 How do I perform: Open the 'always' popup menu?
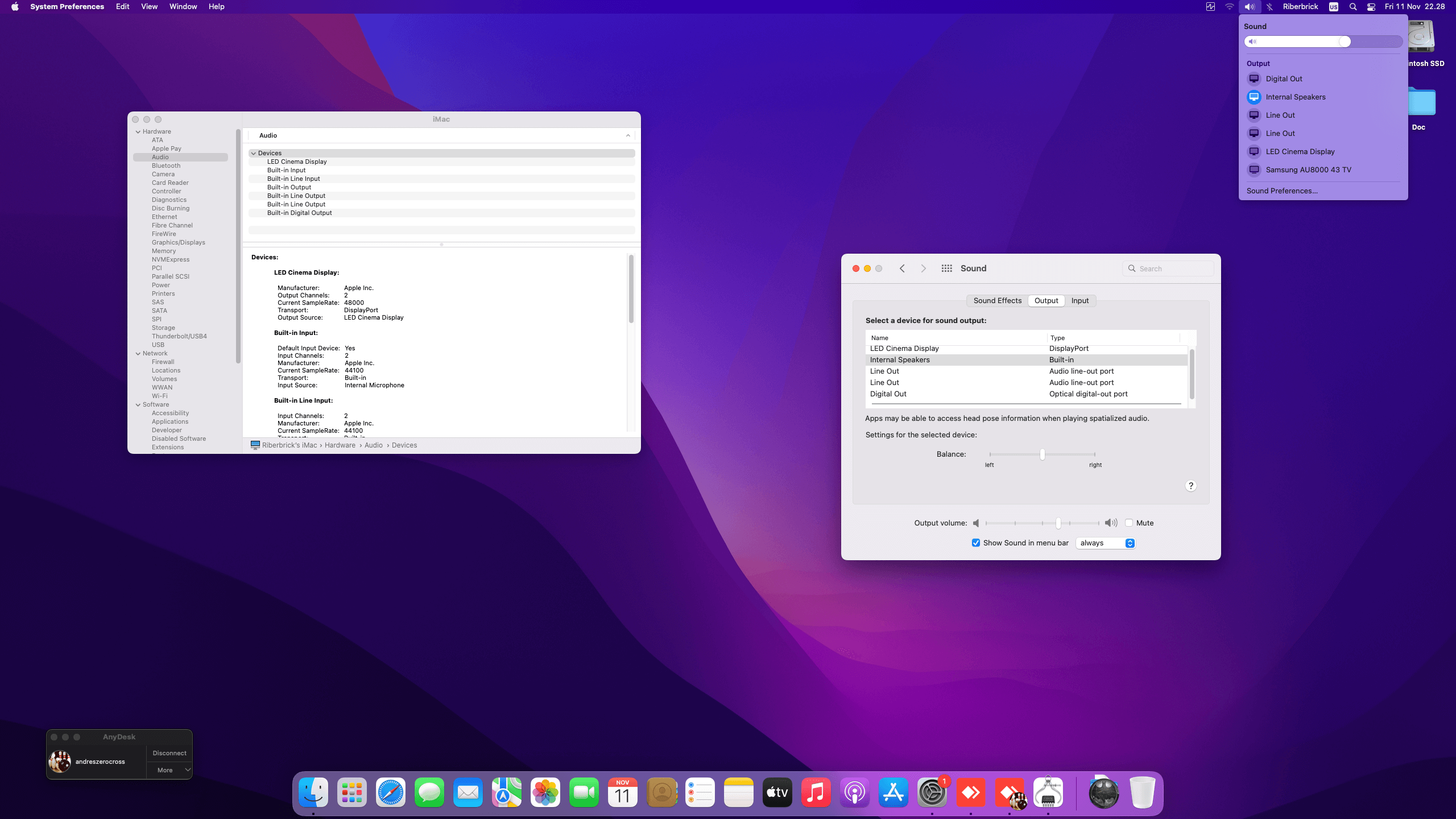point(1106,543)
